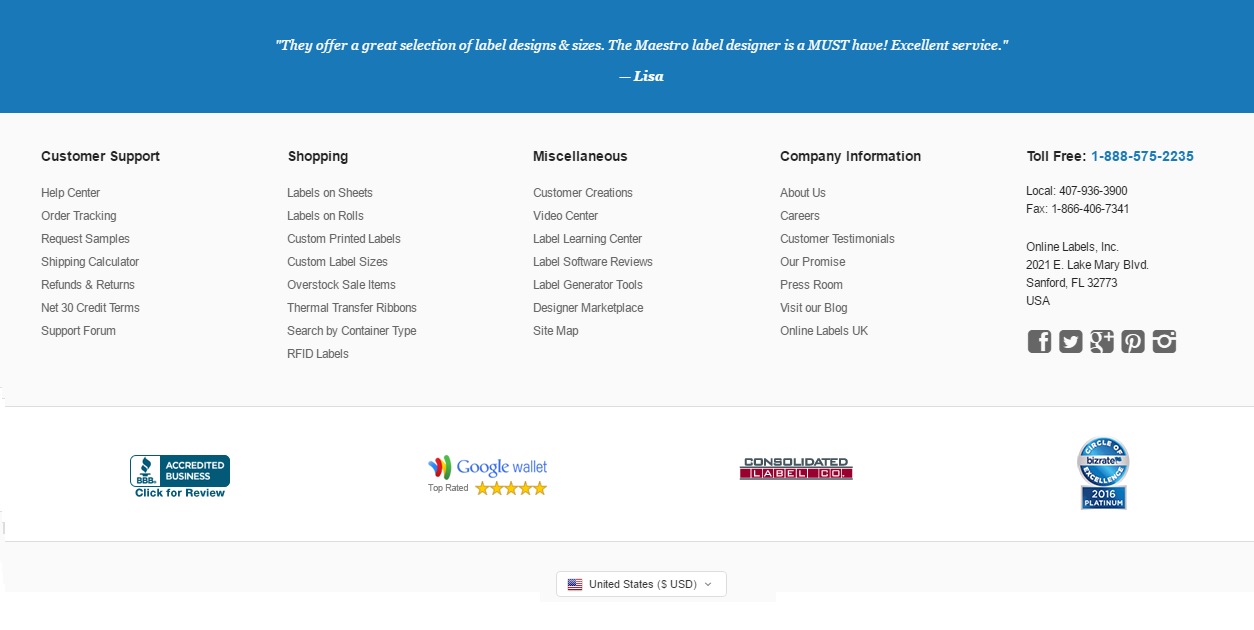1254x630 pixels.
Task: Read Customer Testimonials
Action: (837, 238)
